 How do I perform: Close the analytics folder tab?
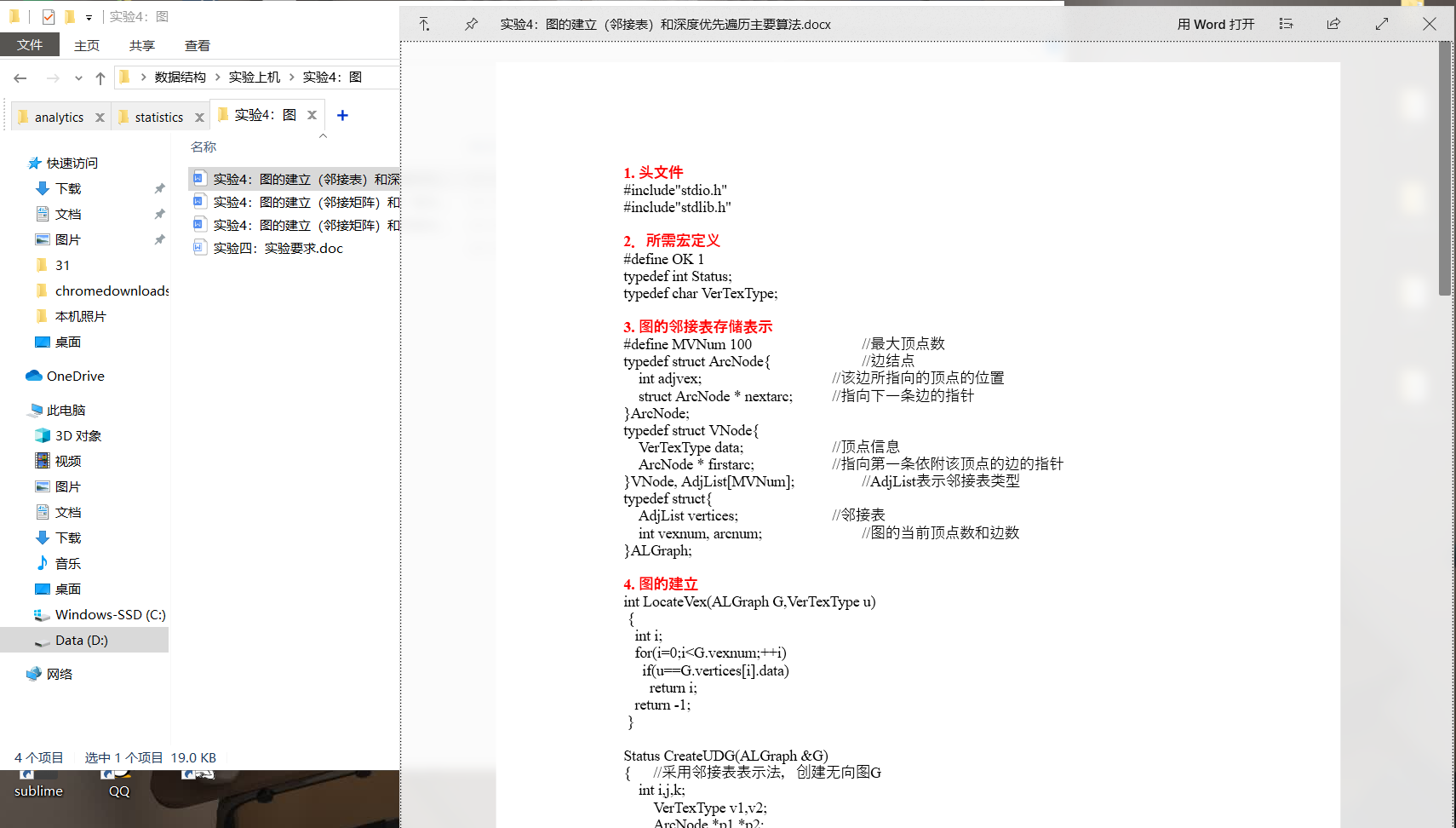pos(100,118)
